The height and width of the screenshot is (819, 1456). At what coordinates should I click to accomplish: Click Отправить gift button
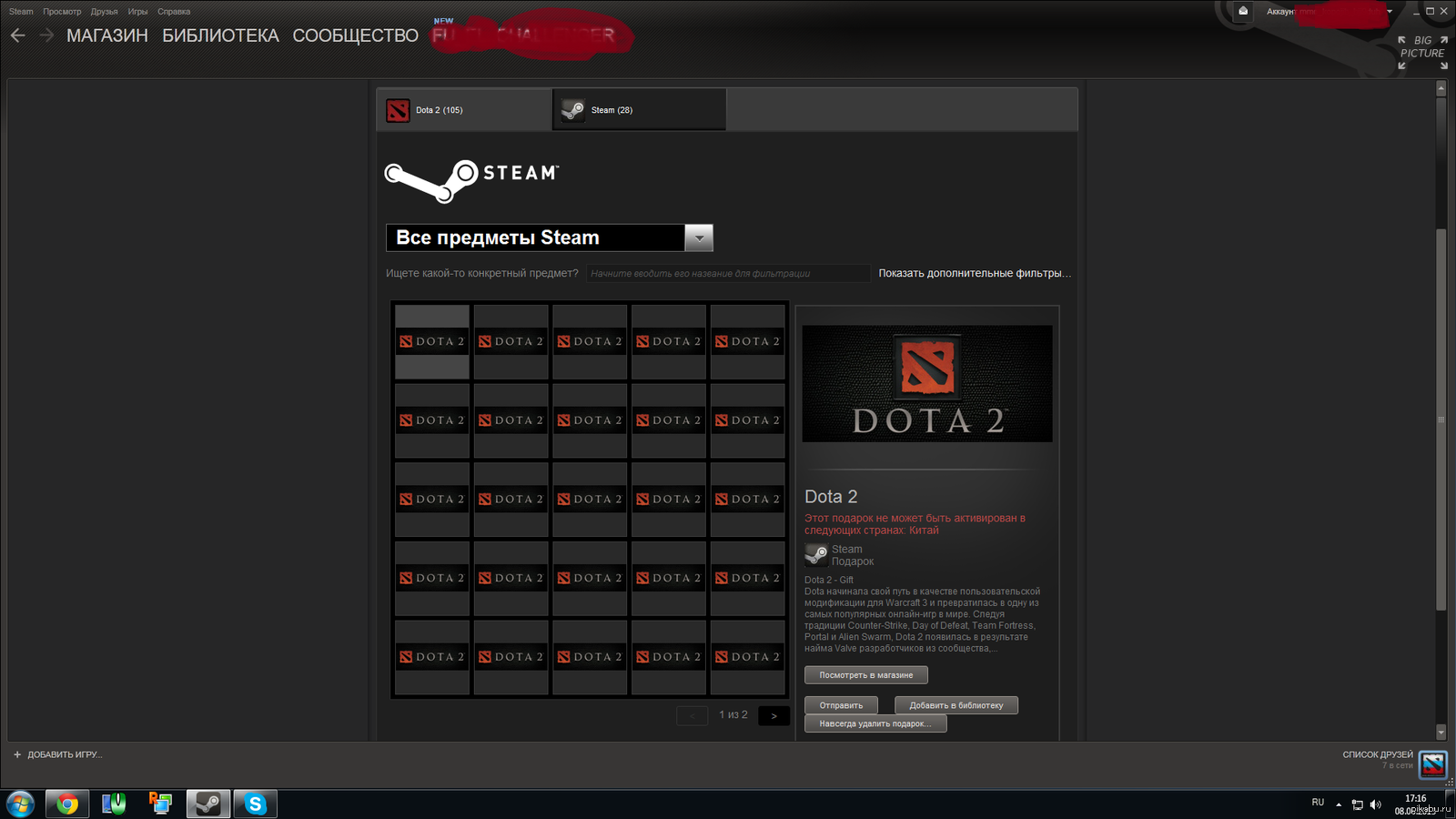(x=841, y=705)
